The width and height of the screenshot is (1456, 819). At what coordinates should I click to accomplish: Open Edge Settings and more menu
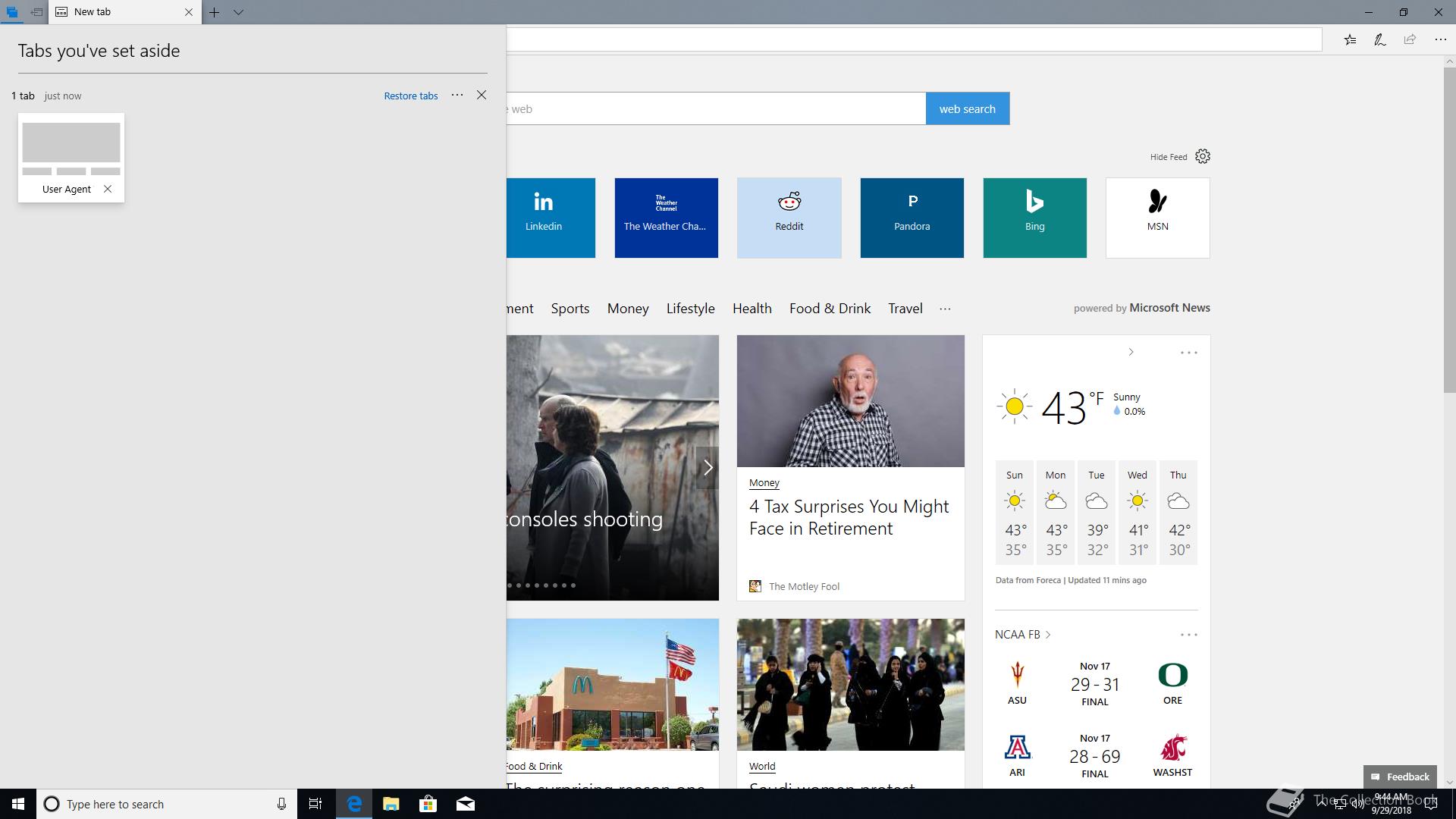(1440, 40)
